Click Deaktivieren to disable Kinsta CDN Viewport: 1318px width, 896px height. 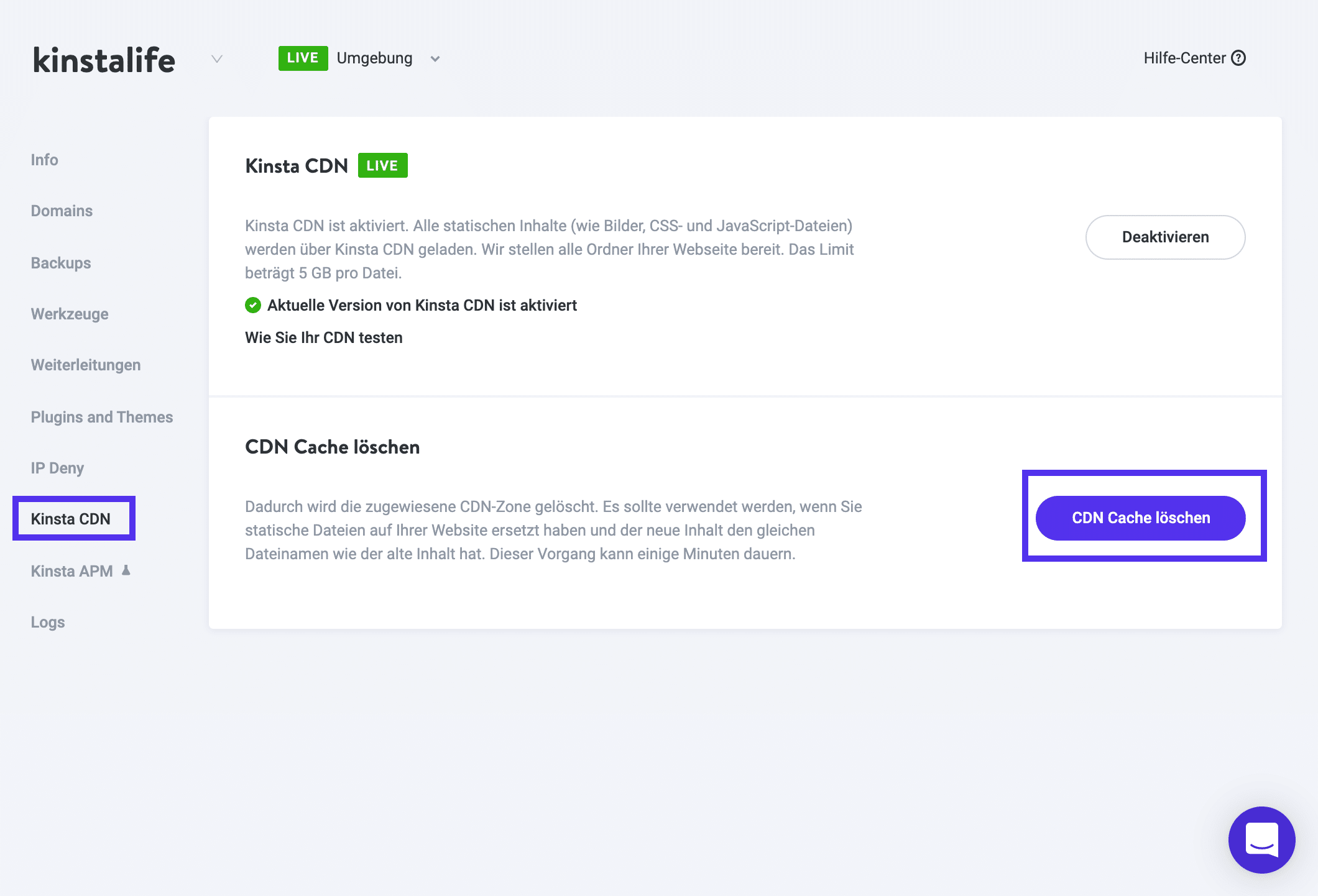coord(1164,237)
